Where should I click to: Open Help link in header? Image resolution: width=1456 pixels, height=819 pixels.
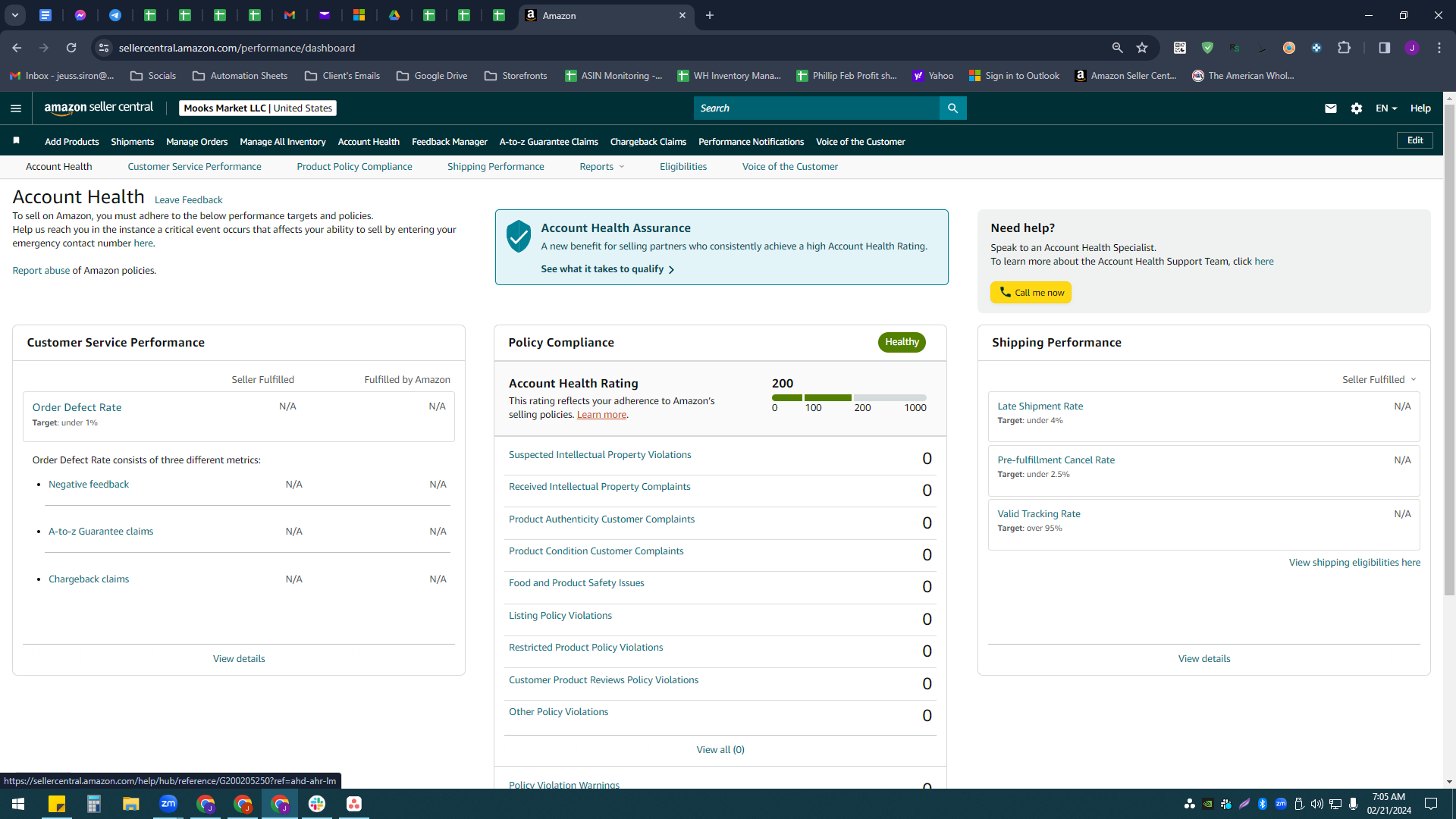(1420, 108)
